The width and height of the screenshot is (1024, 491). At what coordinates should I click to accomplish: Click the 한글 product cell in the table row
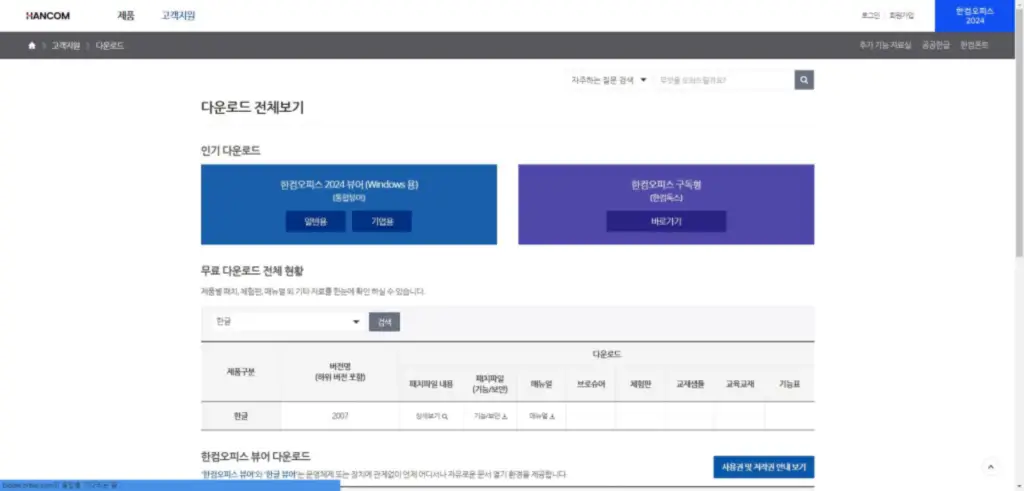click(241, 416)
